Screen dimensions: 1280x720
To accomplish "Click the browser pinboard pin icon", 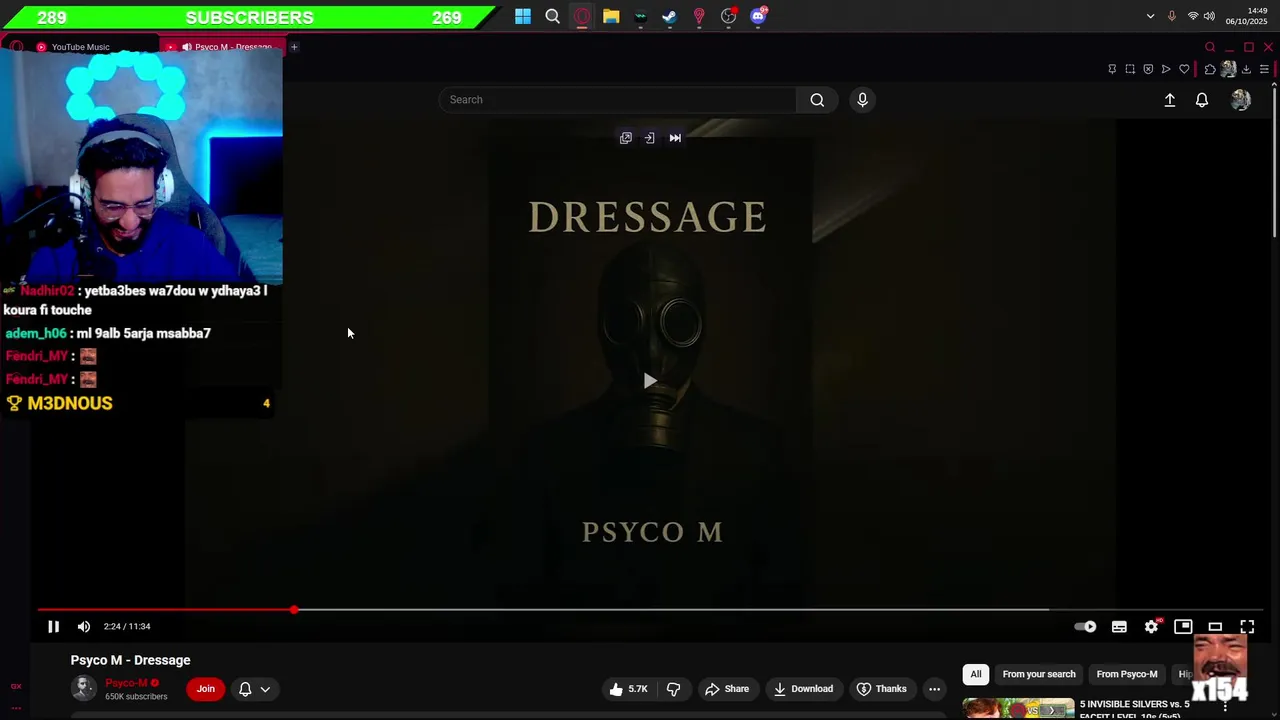I will click(x=1112, y=69).
